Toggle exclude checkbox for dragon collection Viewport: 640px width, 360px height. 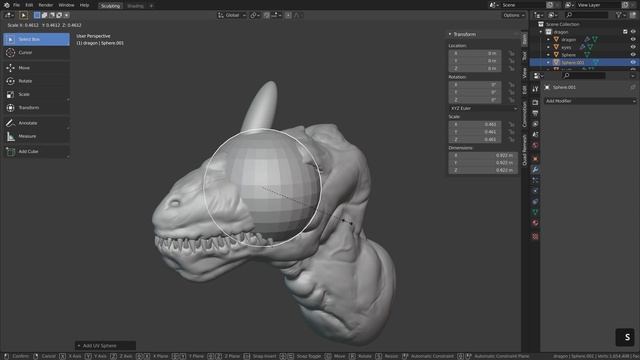pos(625,32)
